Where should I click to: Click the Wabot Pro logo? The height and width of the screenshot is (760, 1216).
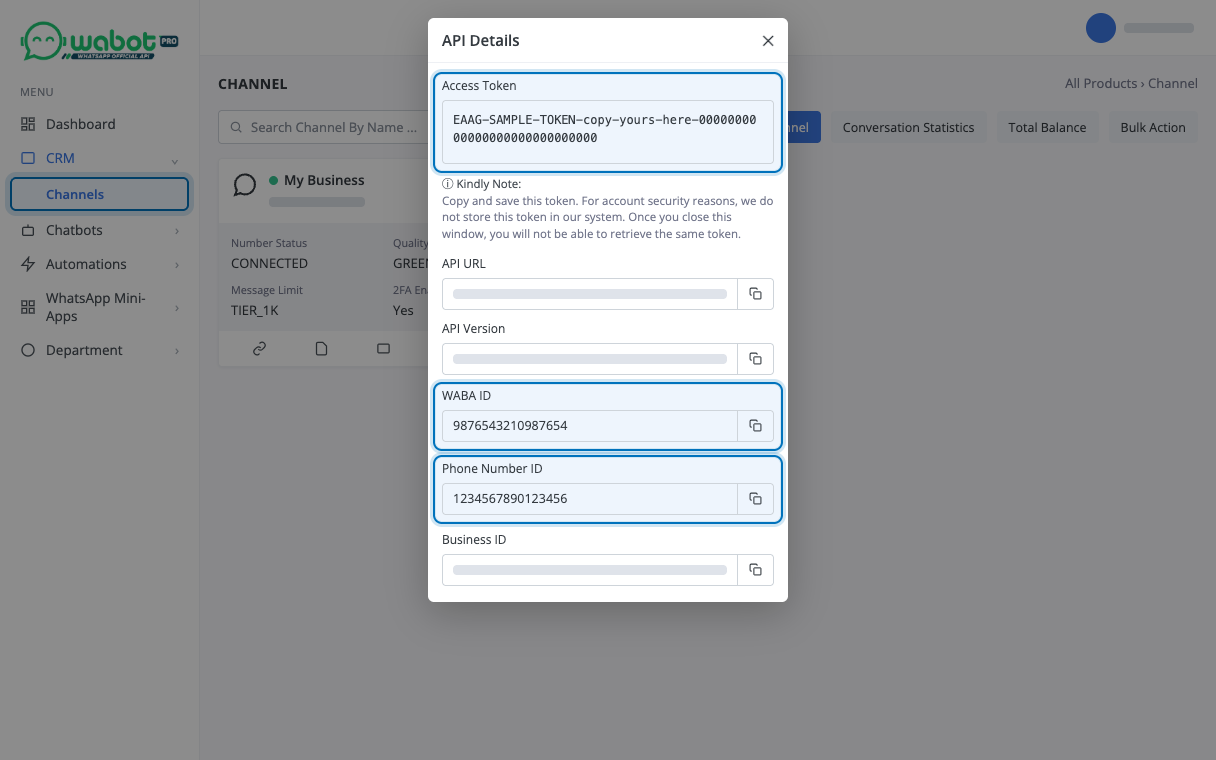(99, 42)
